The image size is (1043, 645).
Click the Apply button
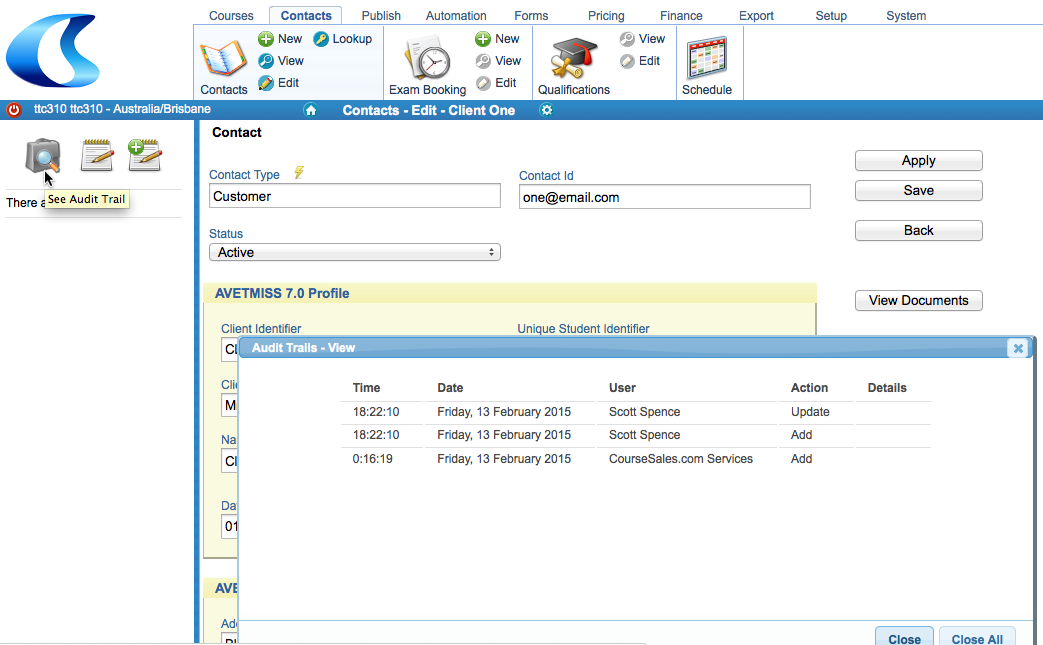[x=919, y=160]
